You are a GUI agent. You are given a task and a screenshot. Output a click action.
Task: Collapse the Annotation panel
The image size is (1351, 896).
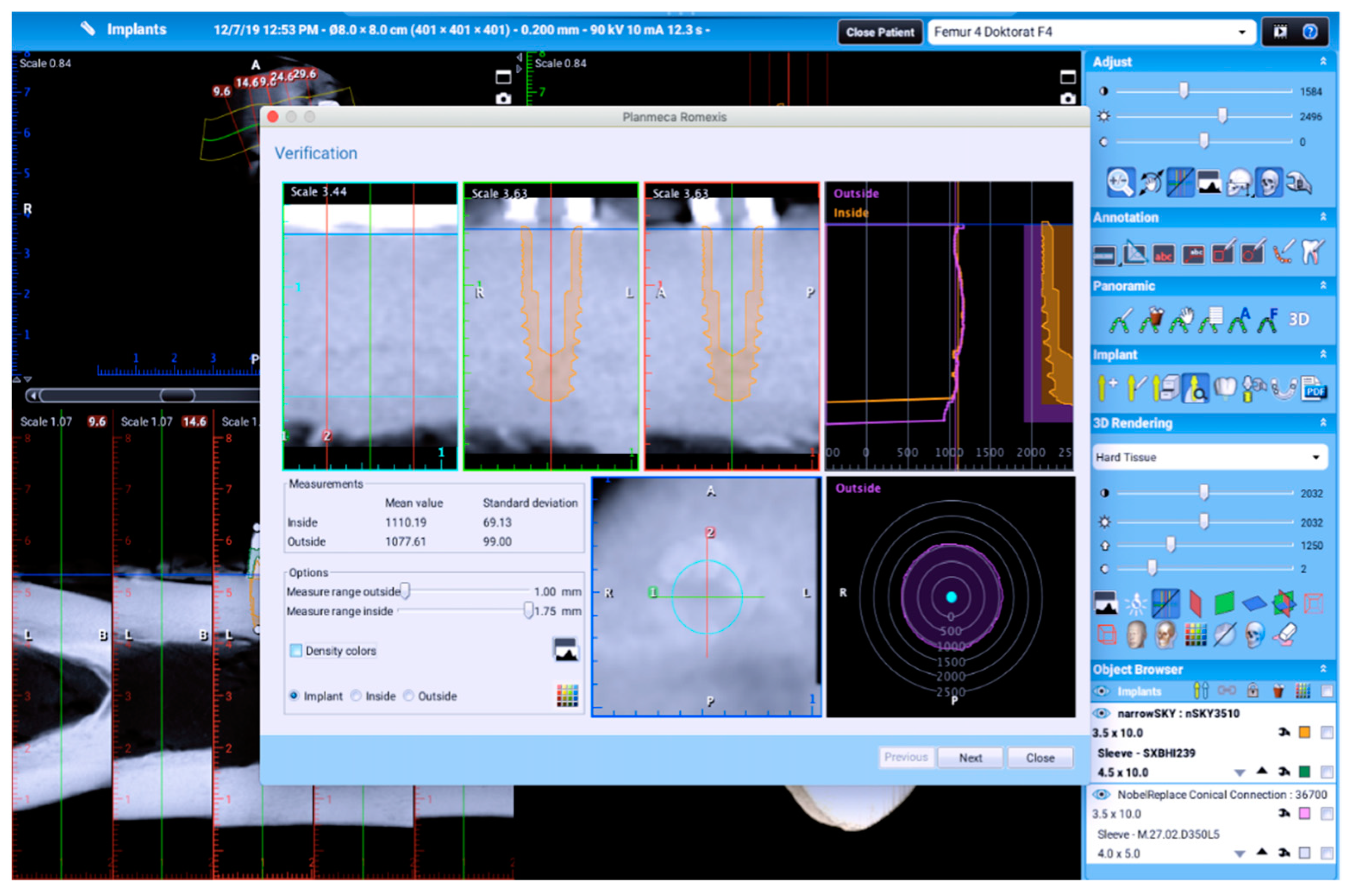click(x=1323, y=217)
